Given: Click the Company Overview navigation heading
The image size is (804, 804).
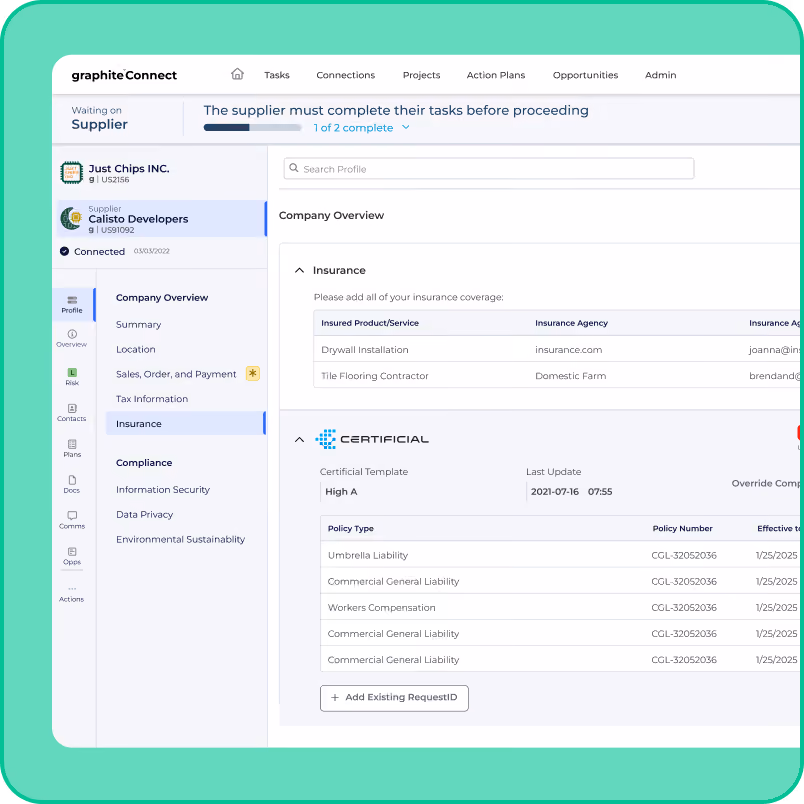Looking at the screenshot, I should (x=162, y=297).
